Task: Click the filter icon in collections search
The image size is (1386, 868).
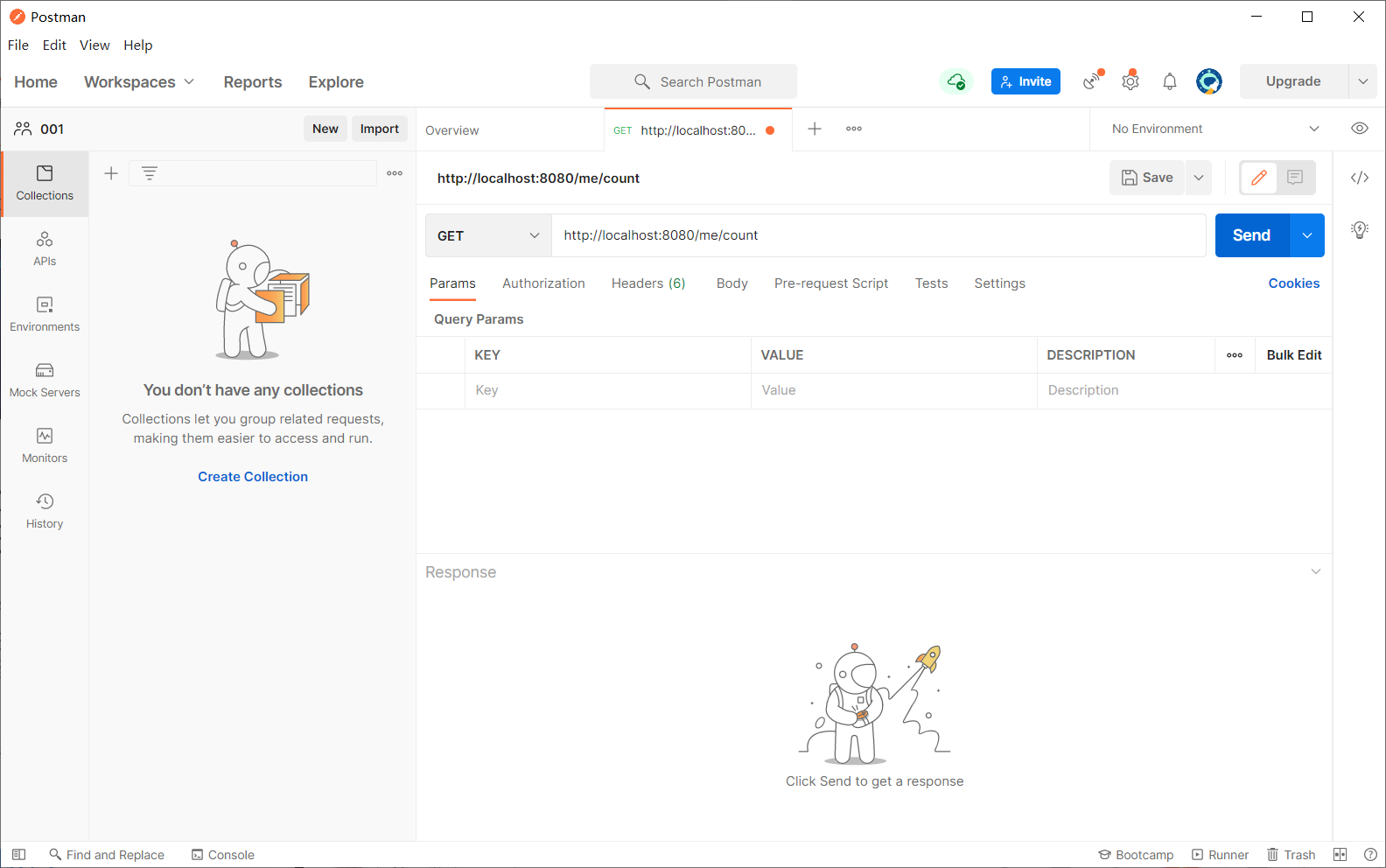Action: tap(150, 173)
